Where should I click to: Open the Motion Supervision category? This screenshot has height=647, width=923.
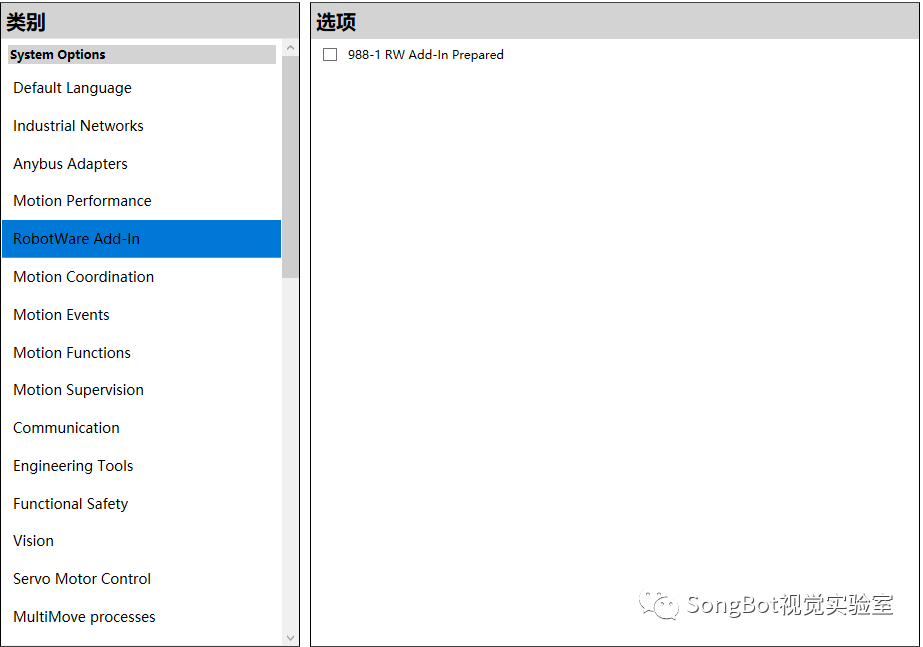[142, 390]
